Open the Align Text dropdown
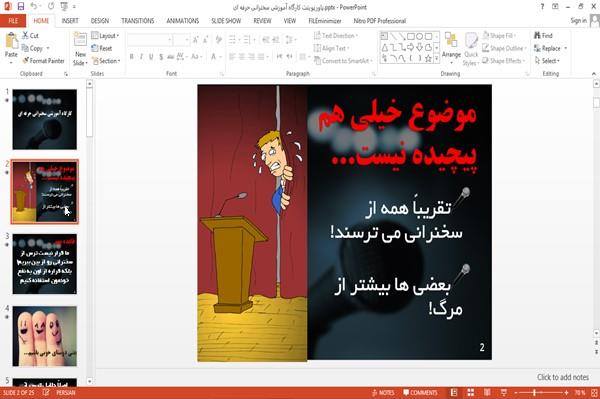Screen dimensions: 600x399 click(x=331, y=48)
